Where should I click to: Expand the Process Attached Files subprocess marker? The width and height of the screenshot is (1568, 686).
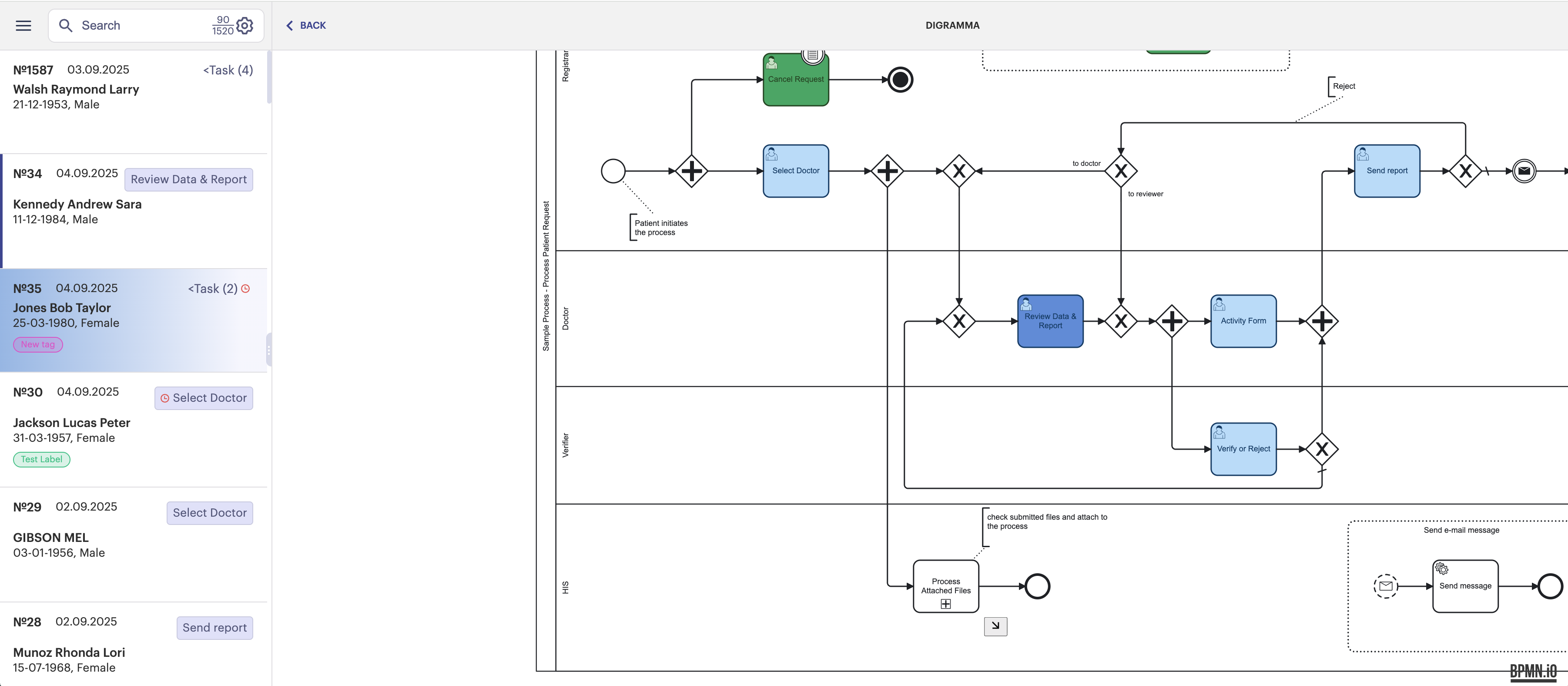pos(945,604)
